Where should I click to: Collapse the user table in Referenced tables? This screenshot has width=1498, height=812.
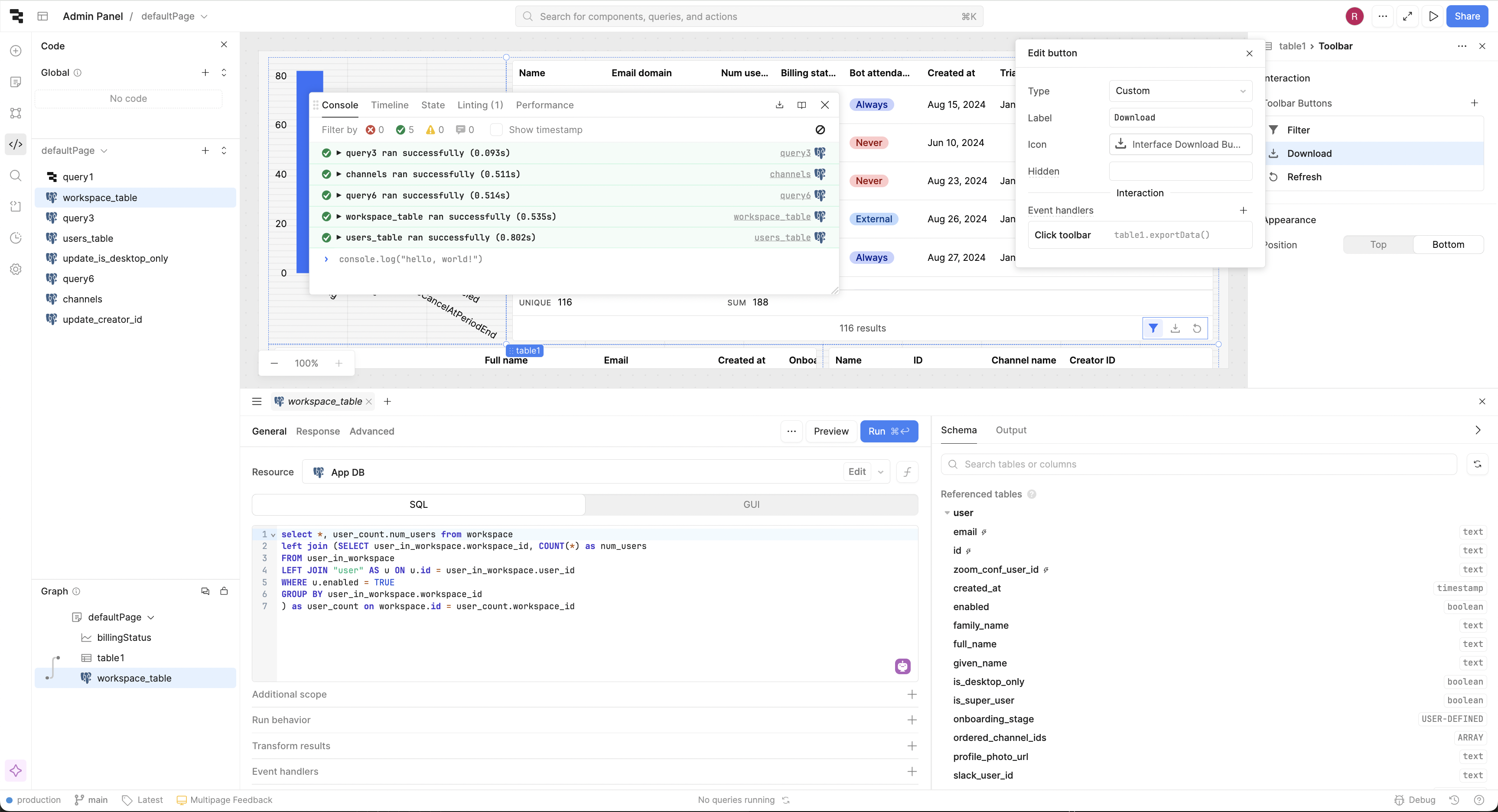pyautogui.click(x=947, y=513)
